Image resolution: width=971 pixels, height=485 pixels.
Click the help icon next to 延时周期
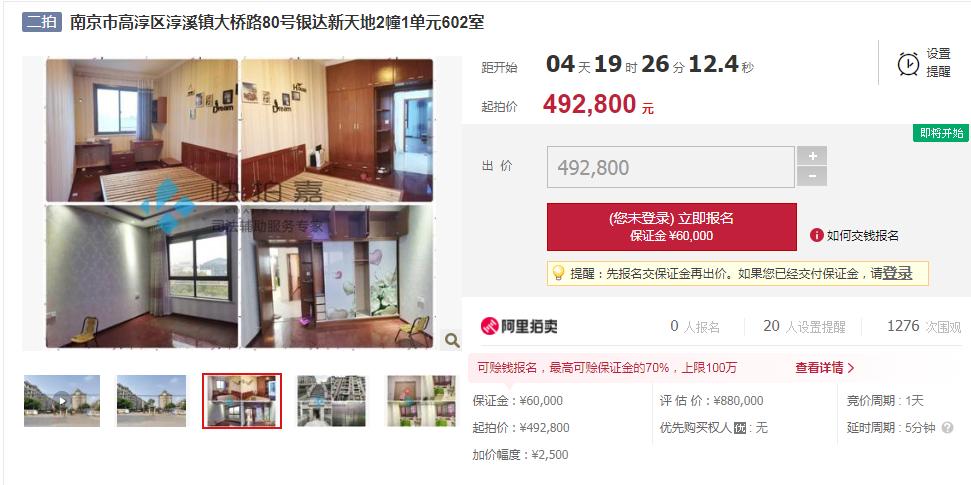pyautogui.click(x=947, y=427)
